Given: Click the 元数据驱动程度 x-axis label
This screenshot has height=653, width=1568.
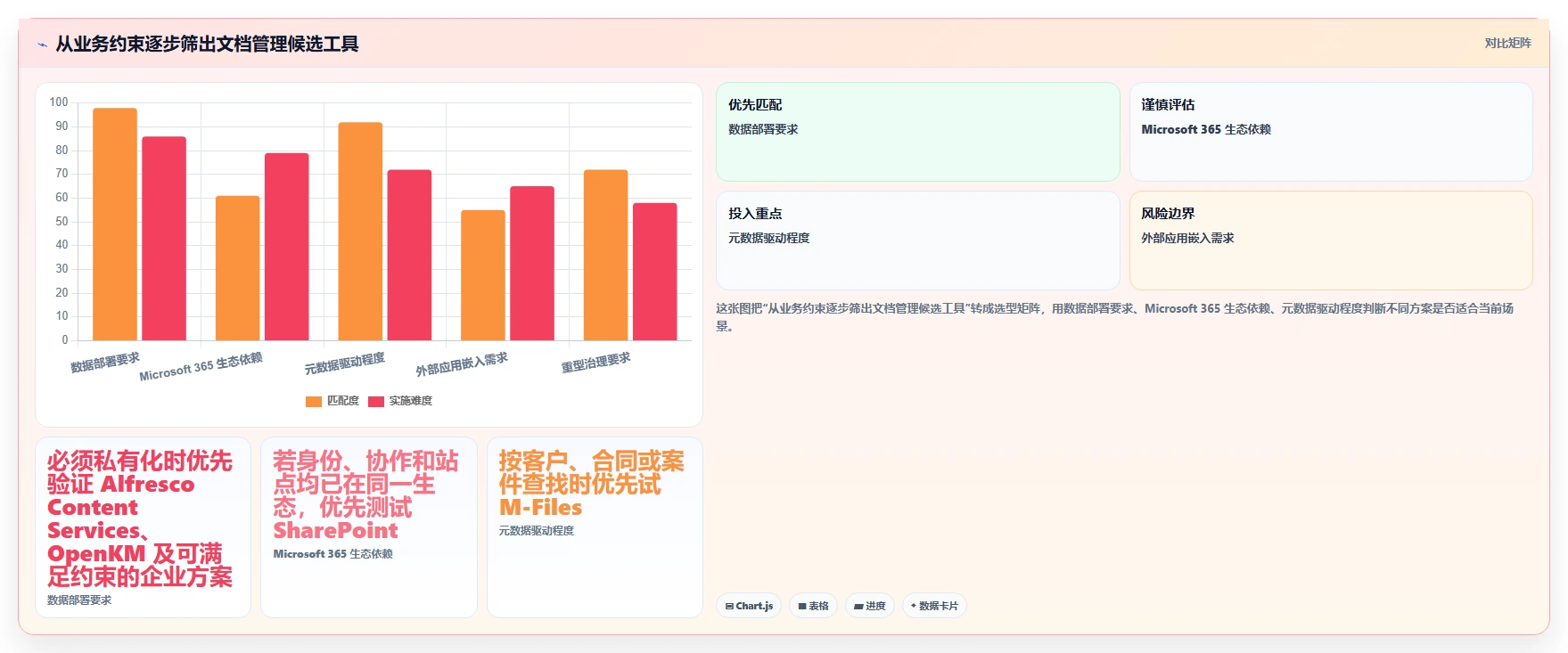Looking at the screenshot, I should click(345, 363).
